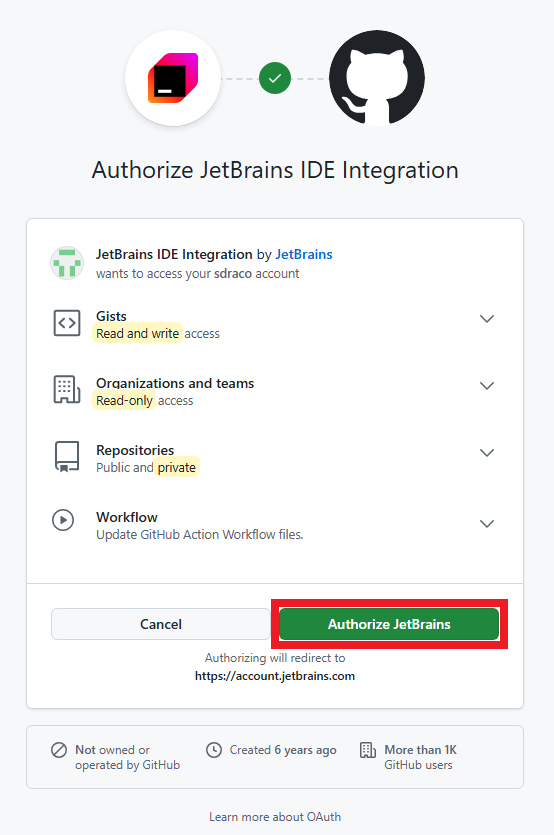The image size is (554, 835).
Task: Click the Repositories book icon
Action: point(67,456)
